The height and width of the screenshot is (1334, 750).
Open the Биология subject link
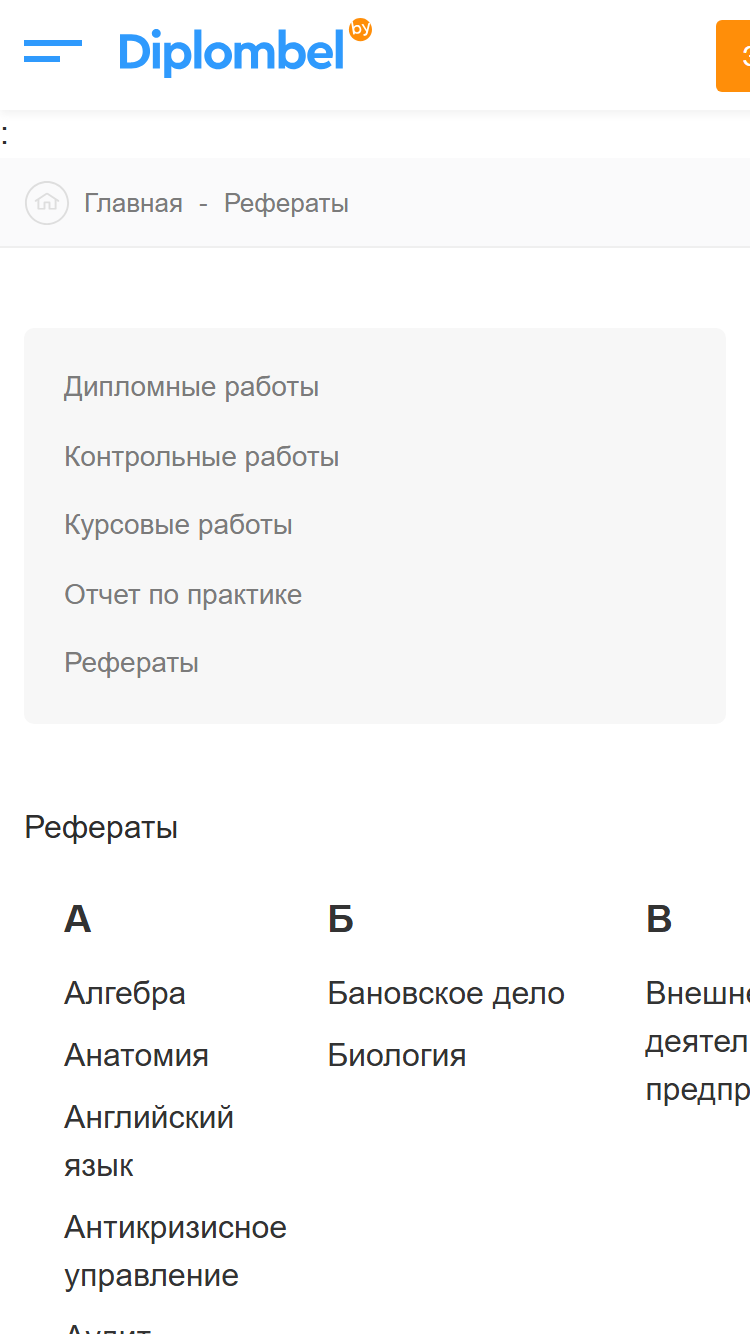click(x=397, y=1055)
